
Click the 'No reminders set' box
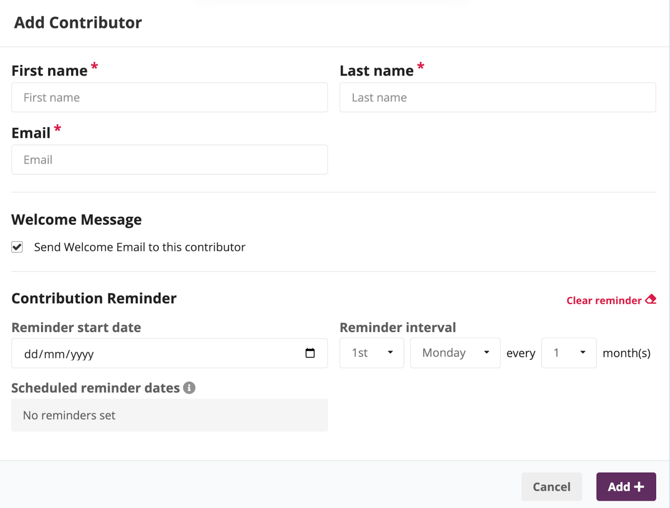(169, 415)
